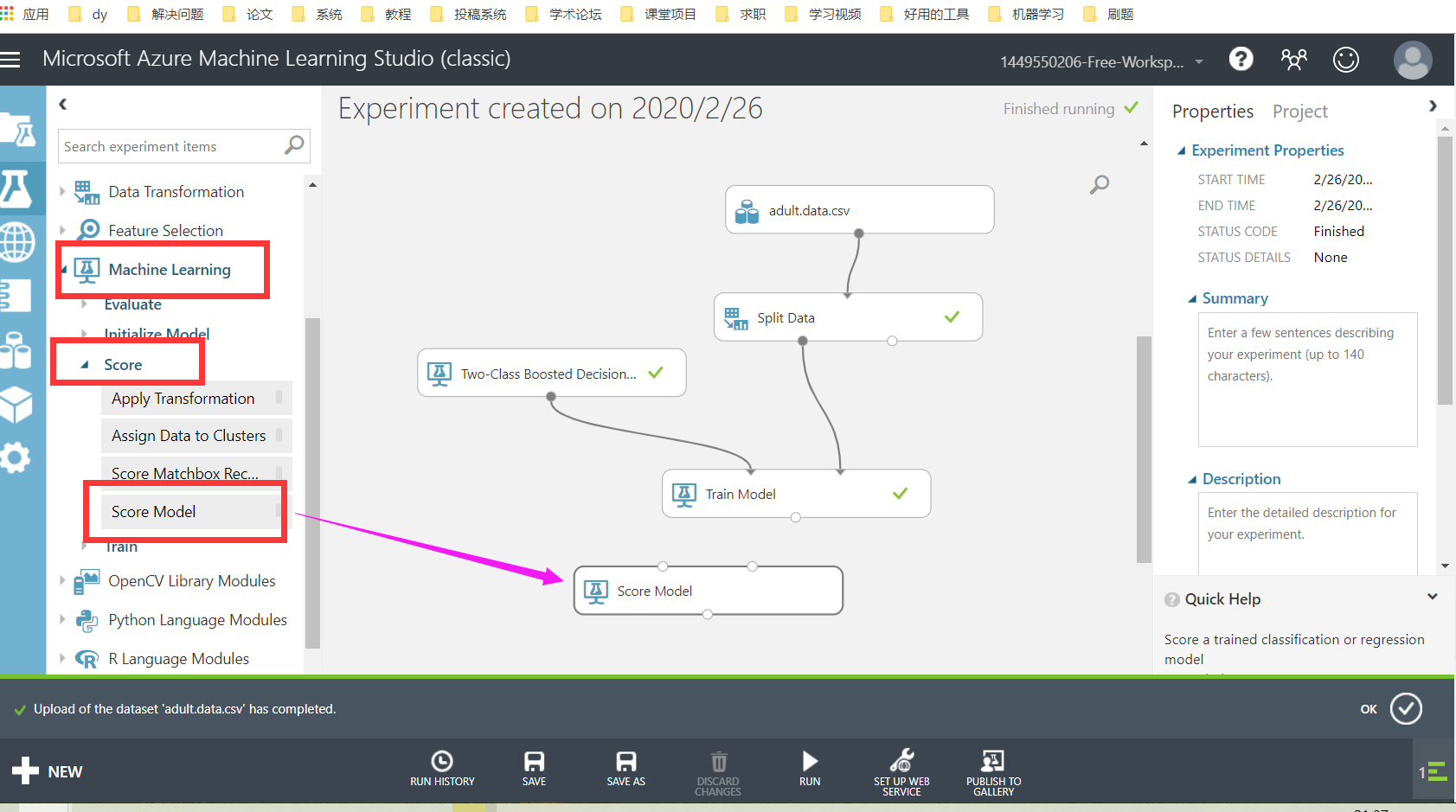This screenshot has height=812, width=1456.
Task: Click the search magnifier in module palette
Action: coord(294,145)
